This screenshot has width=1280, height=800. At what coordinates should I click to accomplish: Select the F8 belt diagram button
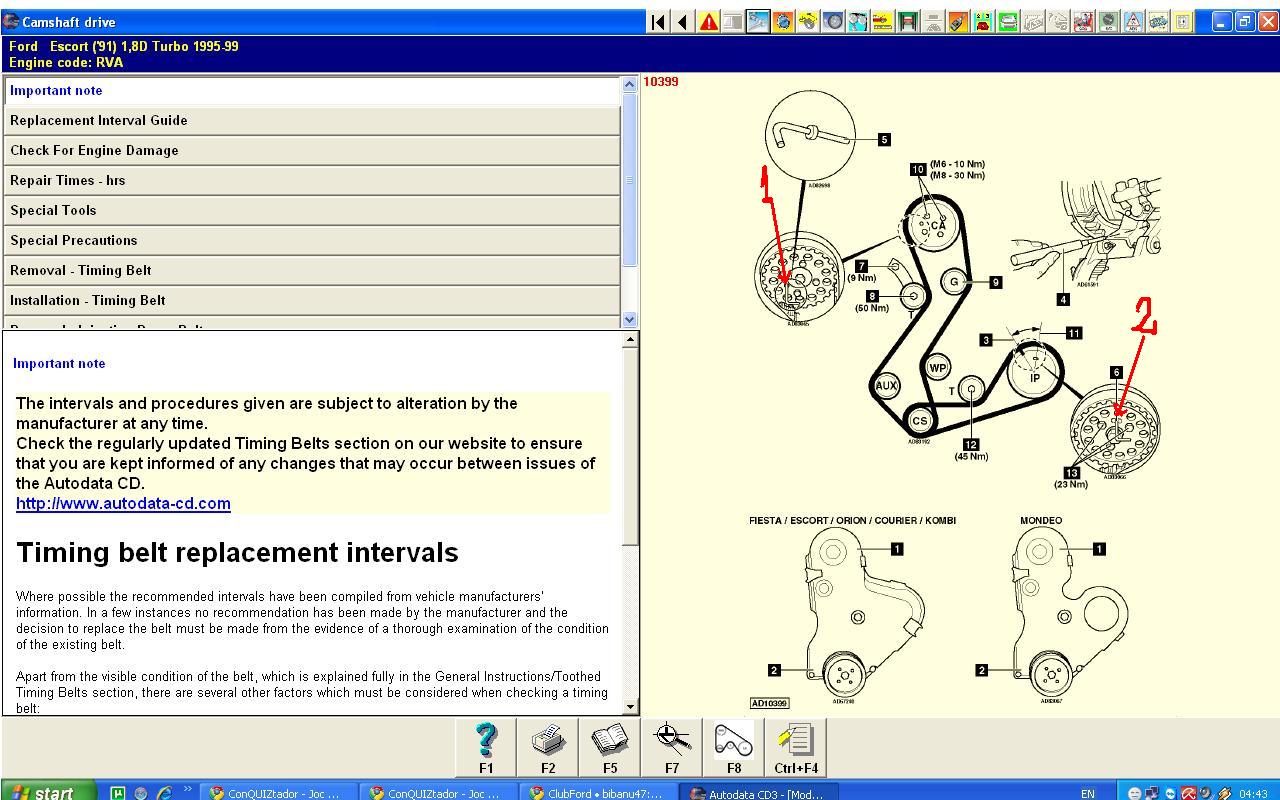[734, 747]
